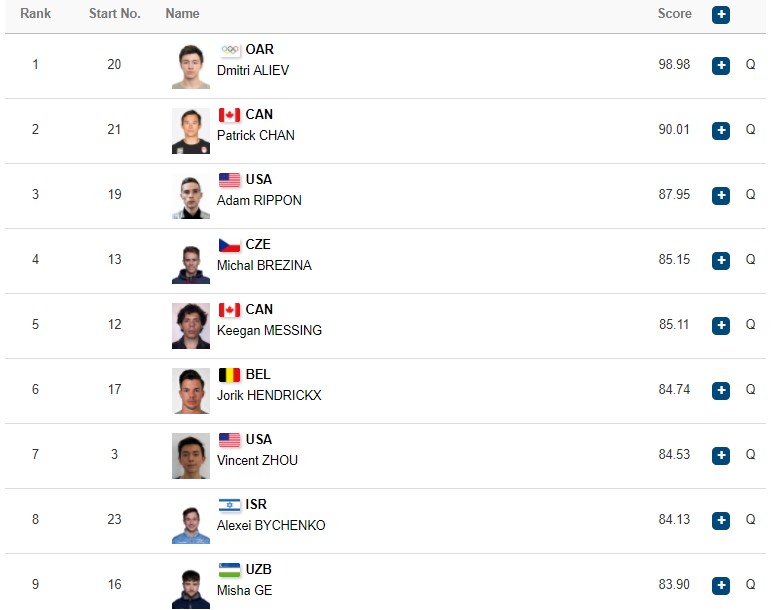Click the Belgium flag beside BEL
772x610 pixels.
tap(229, 375)
